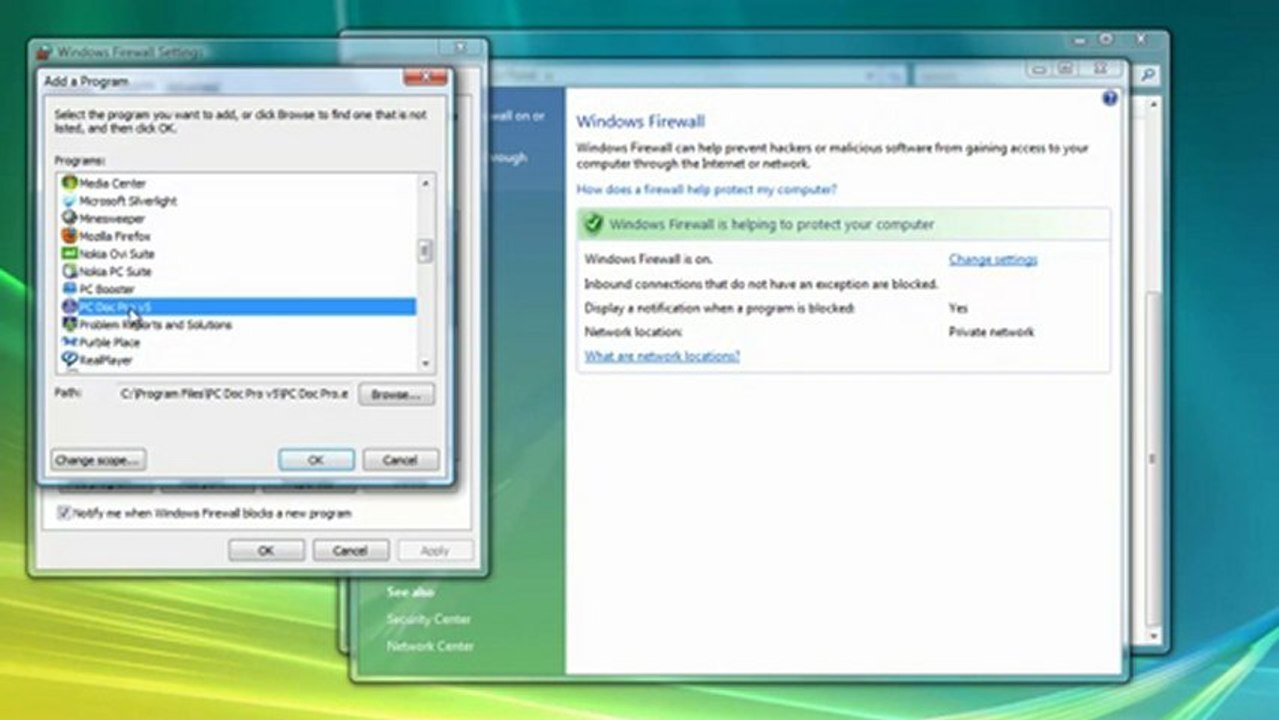Open 'What are network locations?' link
This screenshot has height=720, width=1279.
coord(662,356)
